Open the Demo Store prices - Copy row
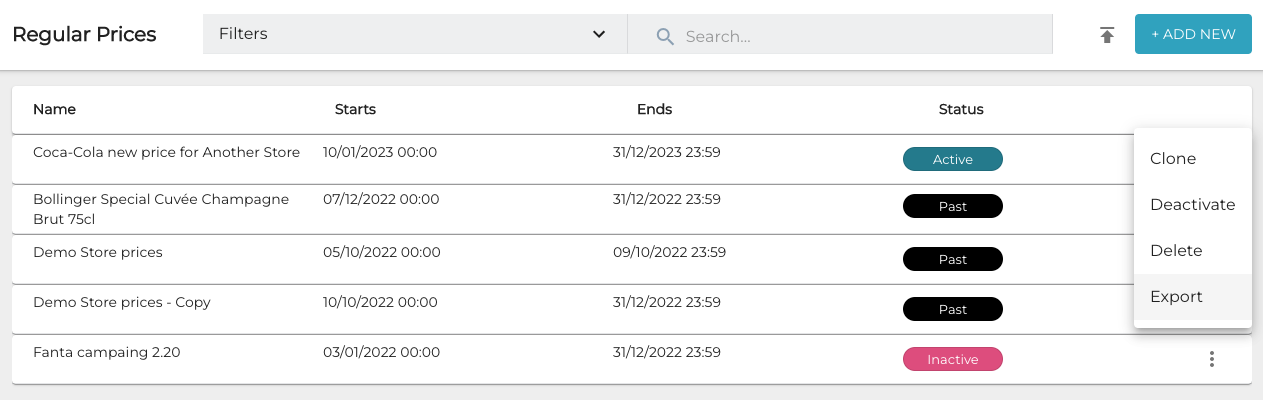The image size is (1263, 400). click(122, 302)
